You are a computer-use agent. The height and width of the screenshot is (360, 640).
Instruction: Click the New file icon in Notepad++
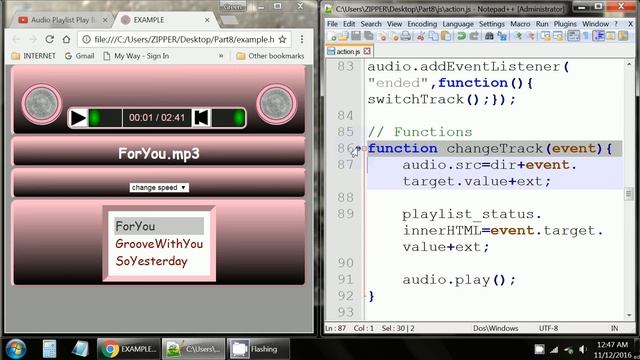(x=333, y=36)
